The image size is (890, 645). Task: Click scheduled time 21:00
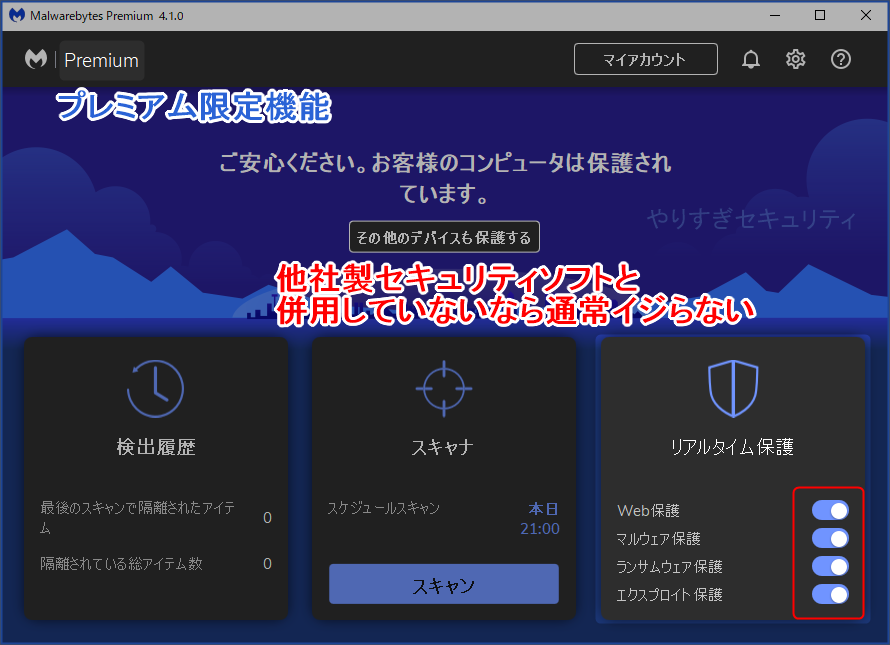[540, 529]
